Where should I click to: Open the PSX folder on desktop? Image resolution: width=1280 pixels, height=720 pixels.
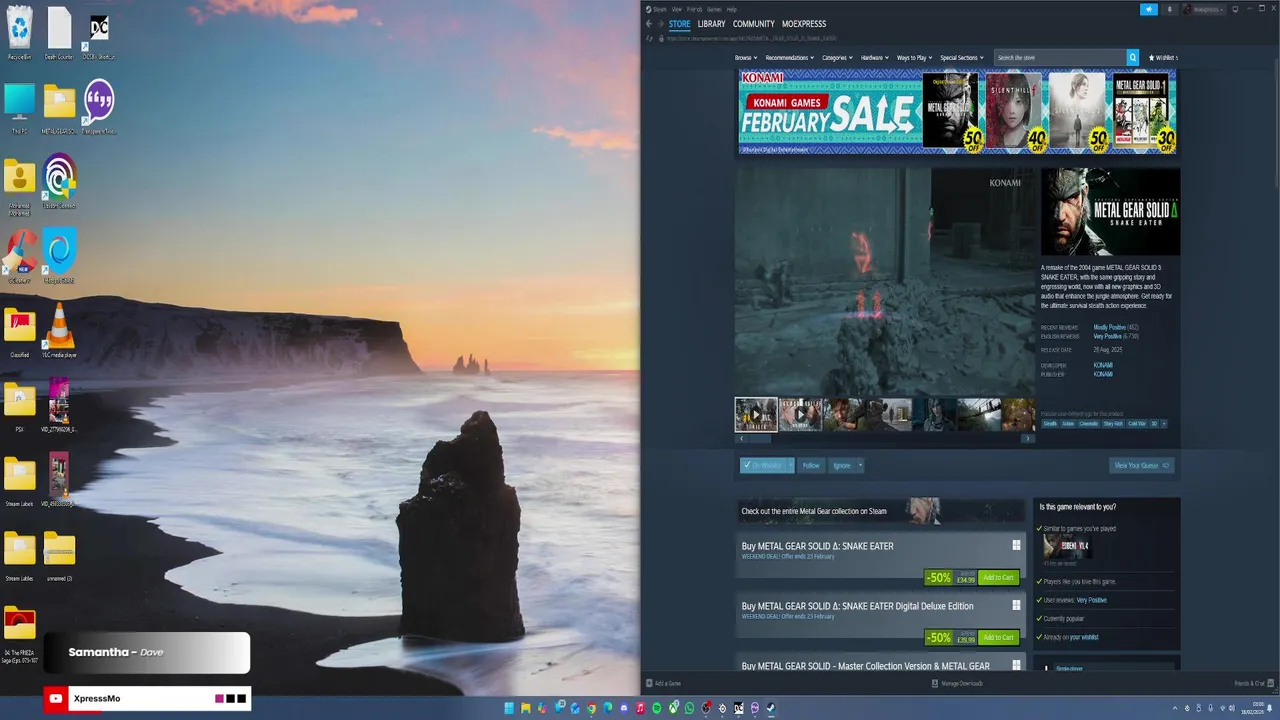pos(20,405)
